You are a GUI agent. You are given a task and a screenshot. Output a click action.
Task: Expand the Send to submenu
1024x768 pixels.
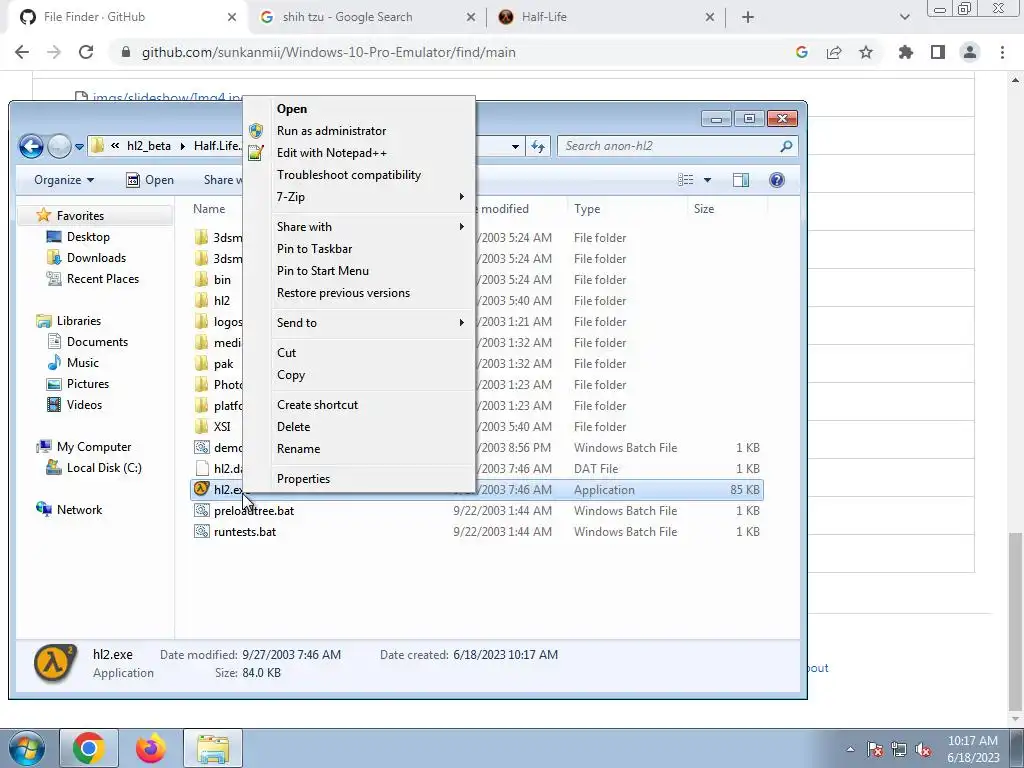tap(358, 323)
